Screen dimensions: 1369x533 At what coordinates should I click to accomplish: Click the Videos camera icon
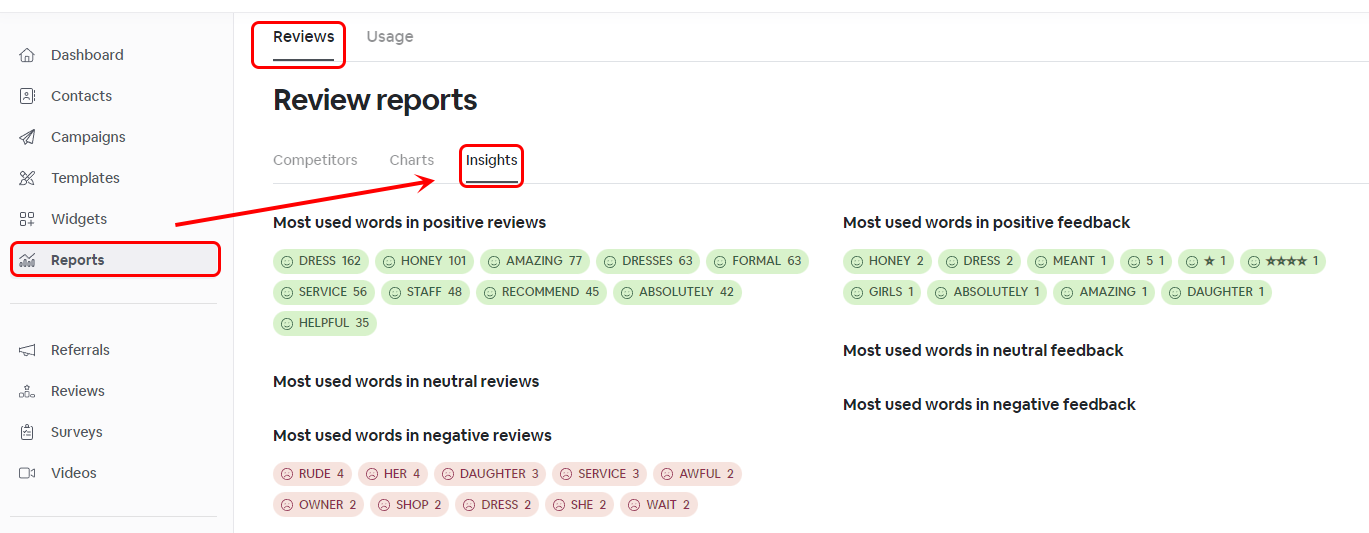pyautogui.click(x=28, y=473)
